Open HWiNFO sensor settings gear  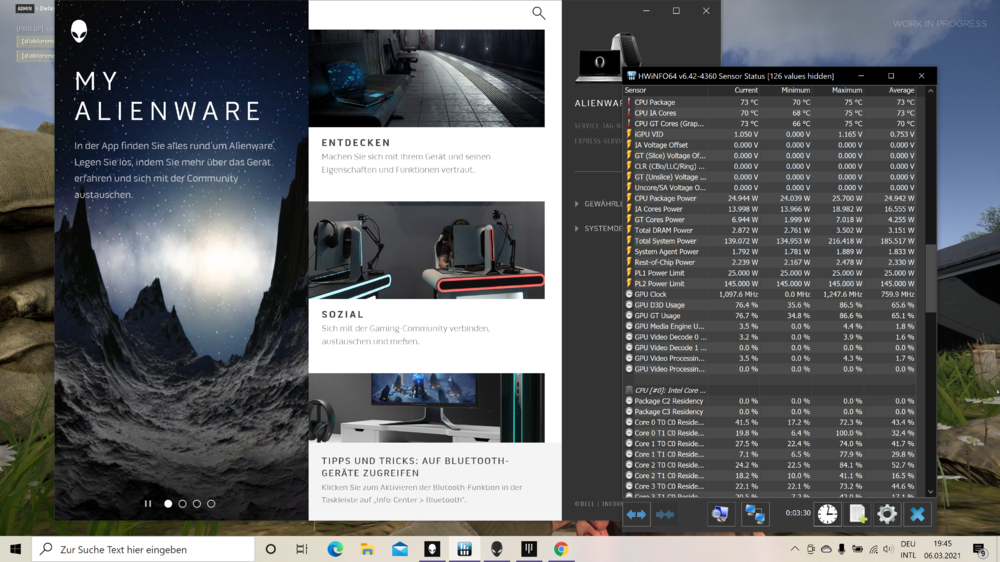point(887,514)
